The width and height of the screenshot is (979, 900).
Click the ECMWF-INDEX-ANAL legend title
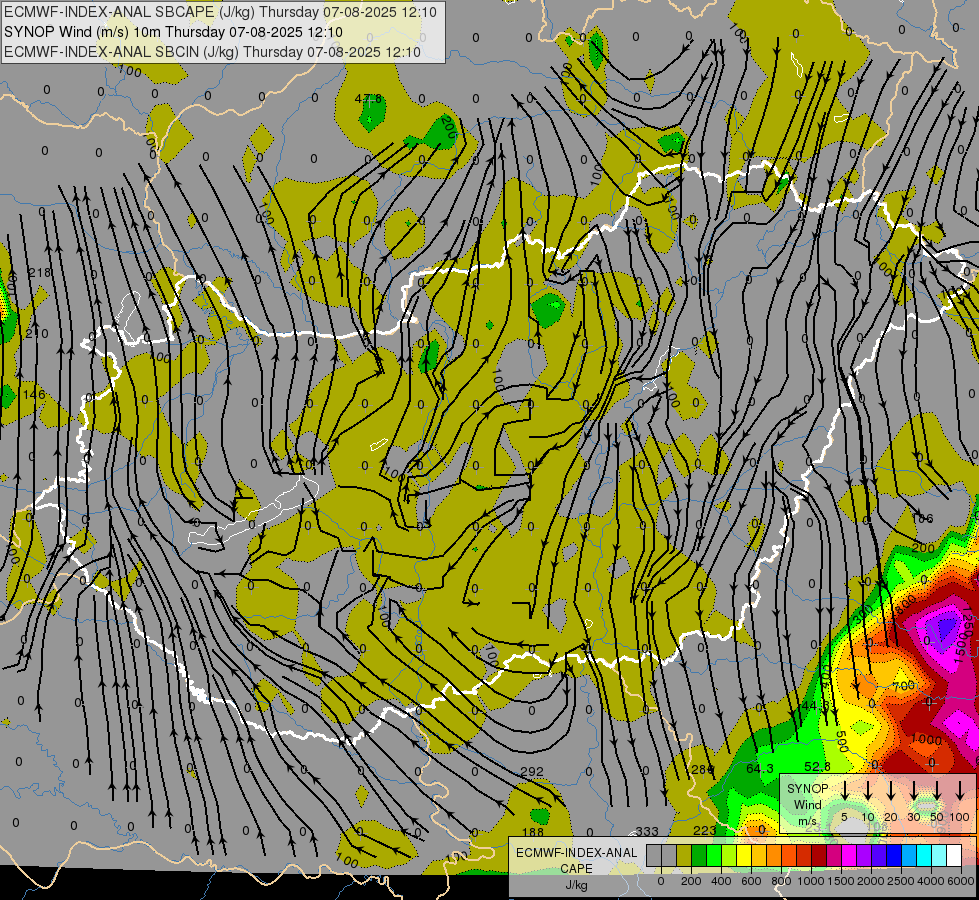point(576,853)
